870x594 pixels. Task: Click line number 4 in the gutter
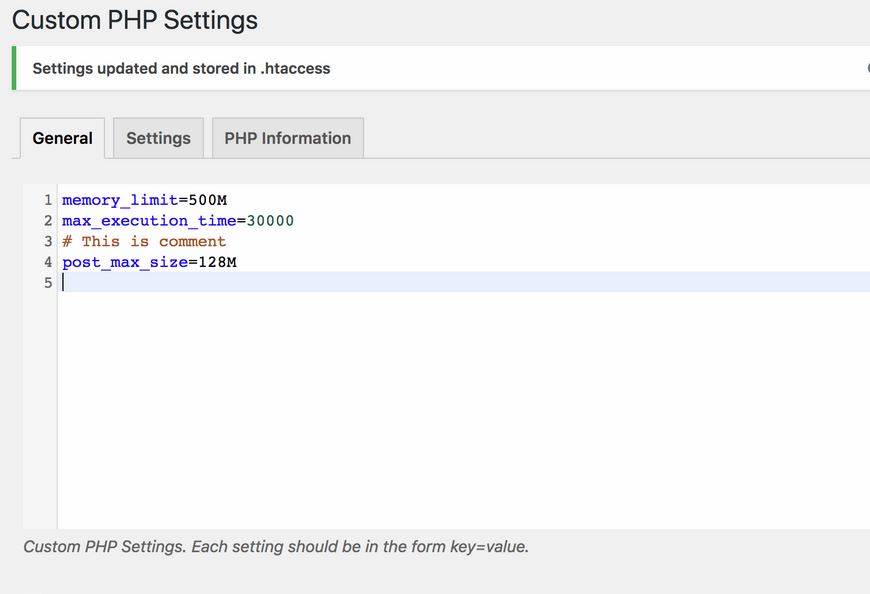coord(48,262)
